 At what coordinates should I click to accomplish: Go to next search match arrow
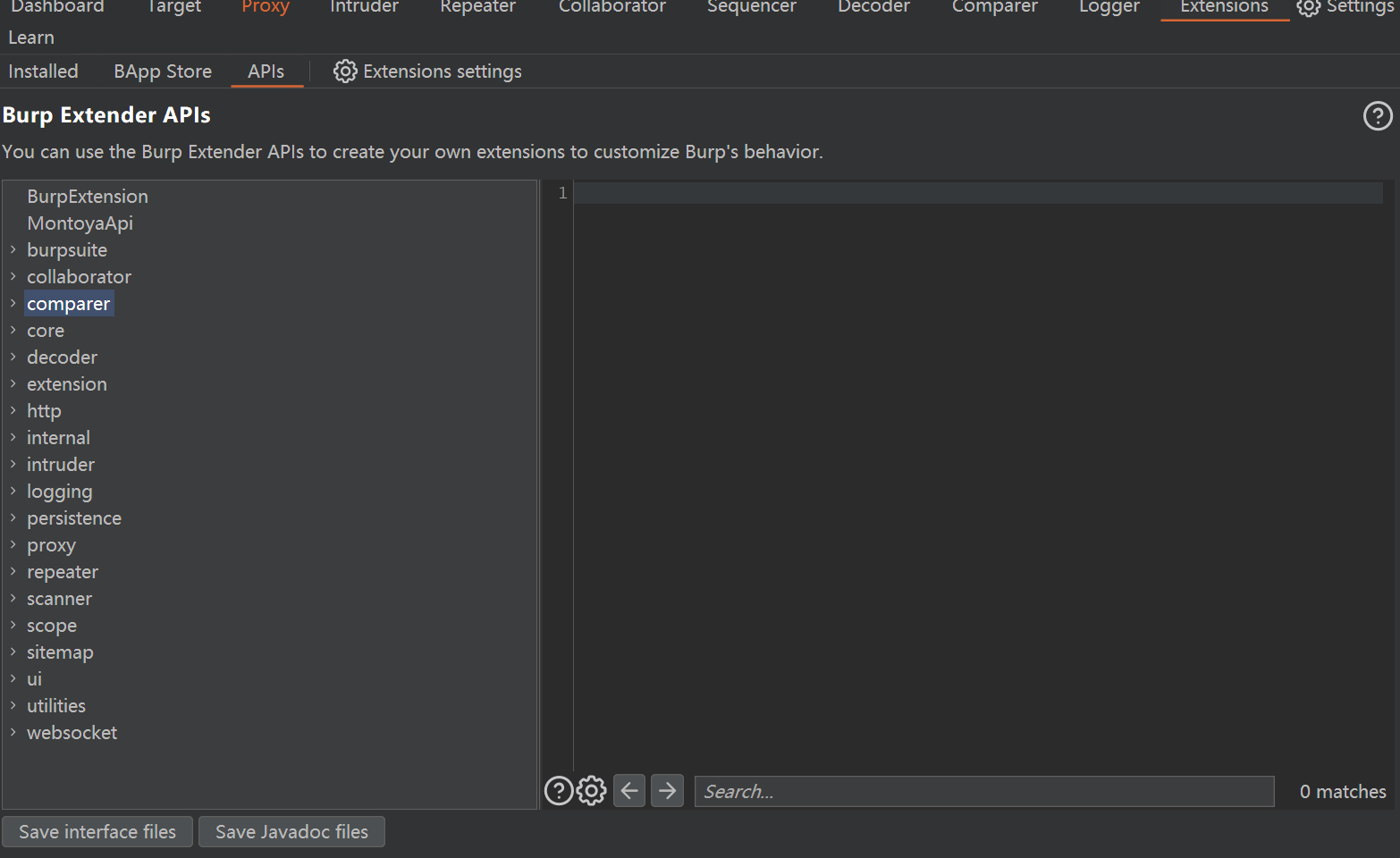pyautogui.click(x=667, y=791)
